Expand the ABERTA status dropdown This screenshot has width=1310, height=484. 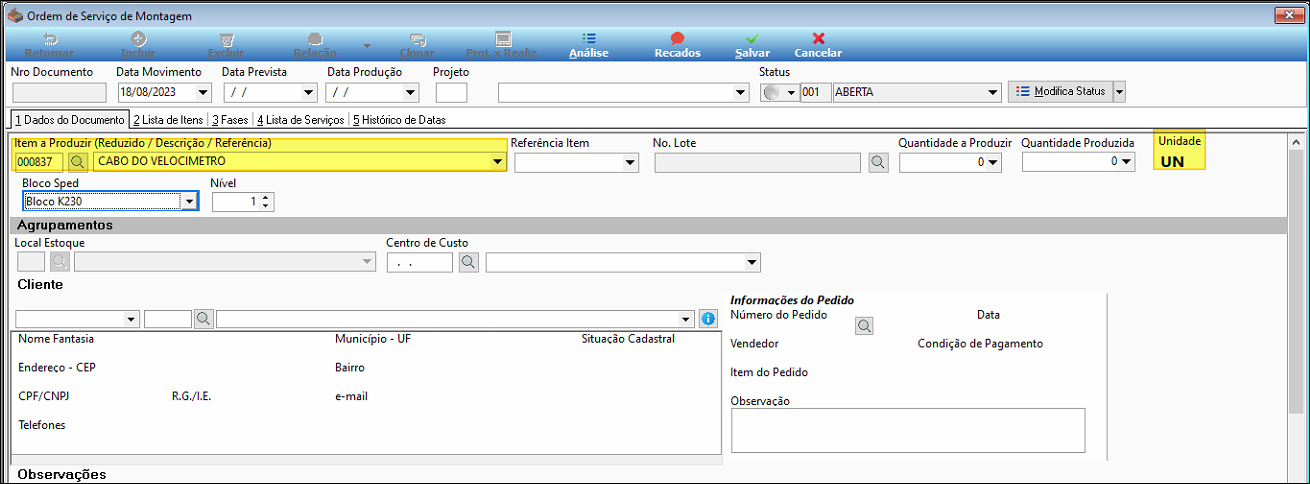coord(993,93)
